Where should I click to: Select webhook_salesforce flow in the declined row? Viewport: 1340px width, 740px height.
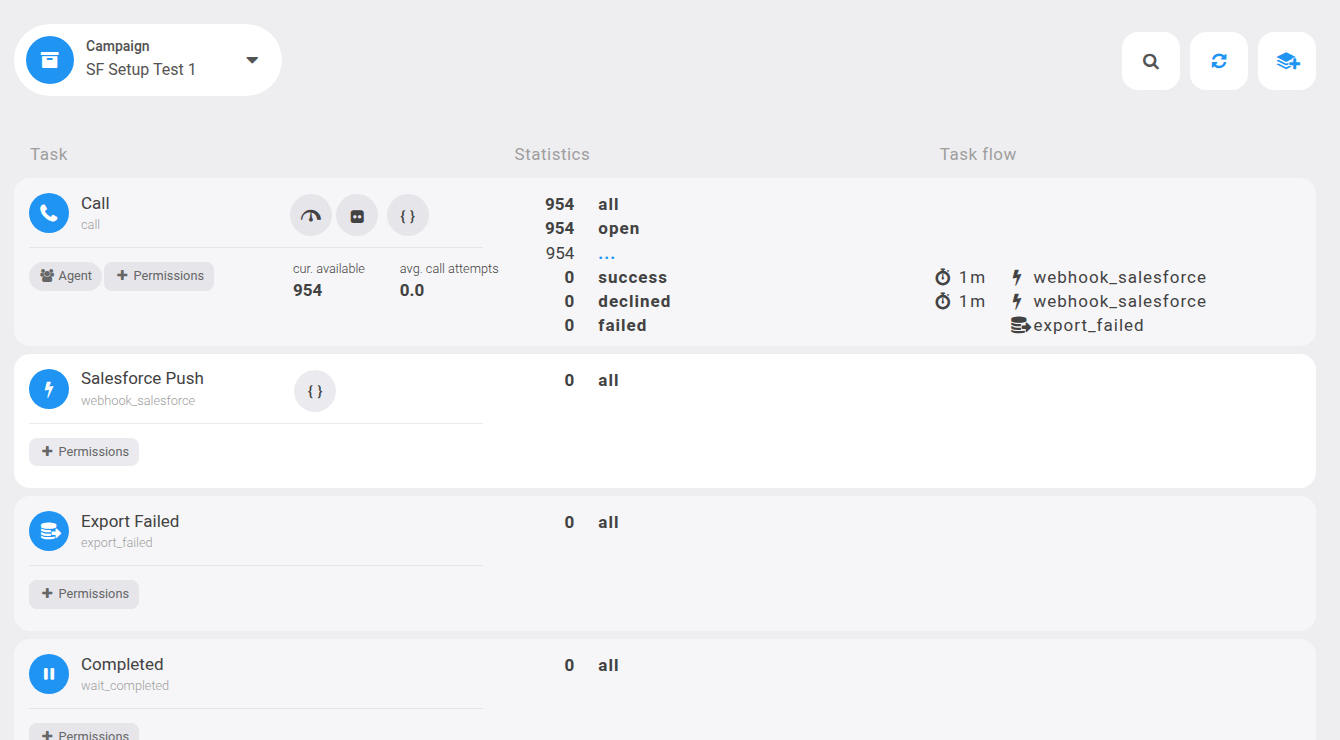coord(1119,301)
